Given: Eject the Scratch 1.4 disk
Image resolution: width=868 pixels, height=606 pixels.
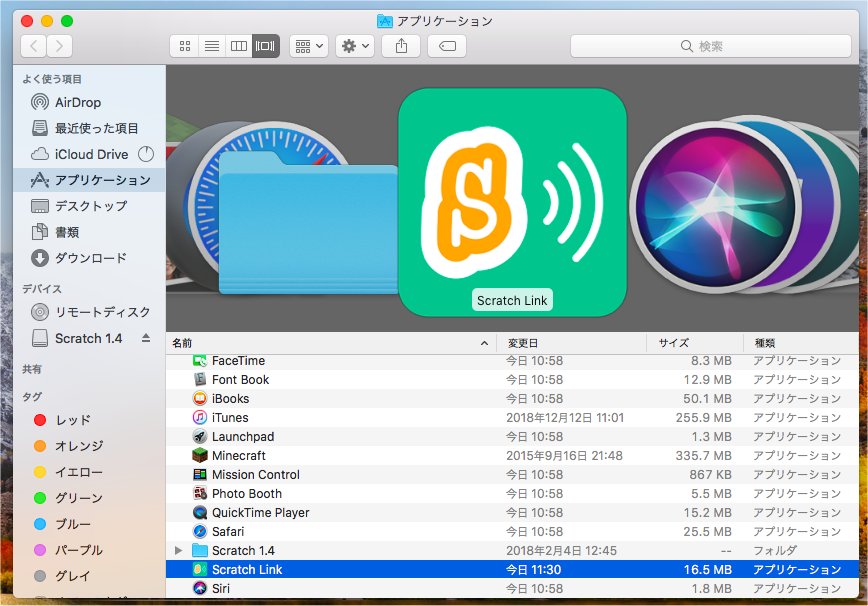Looking at the screenshot, I should (146, 338).
